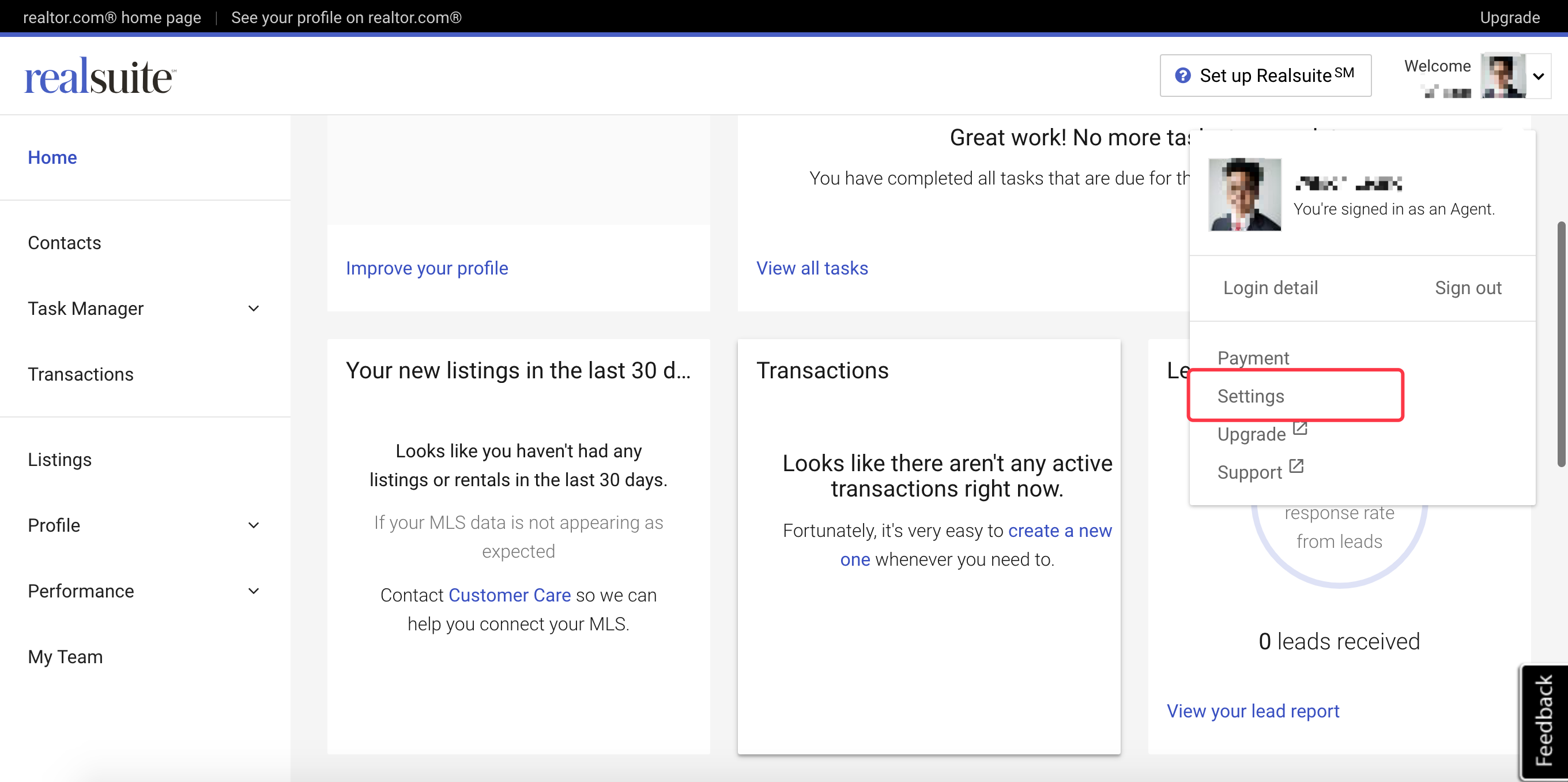Click the Sign out link
Screen dimensions: 1568x782
coord(1468,287)
